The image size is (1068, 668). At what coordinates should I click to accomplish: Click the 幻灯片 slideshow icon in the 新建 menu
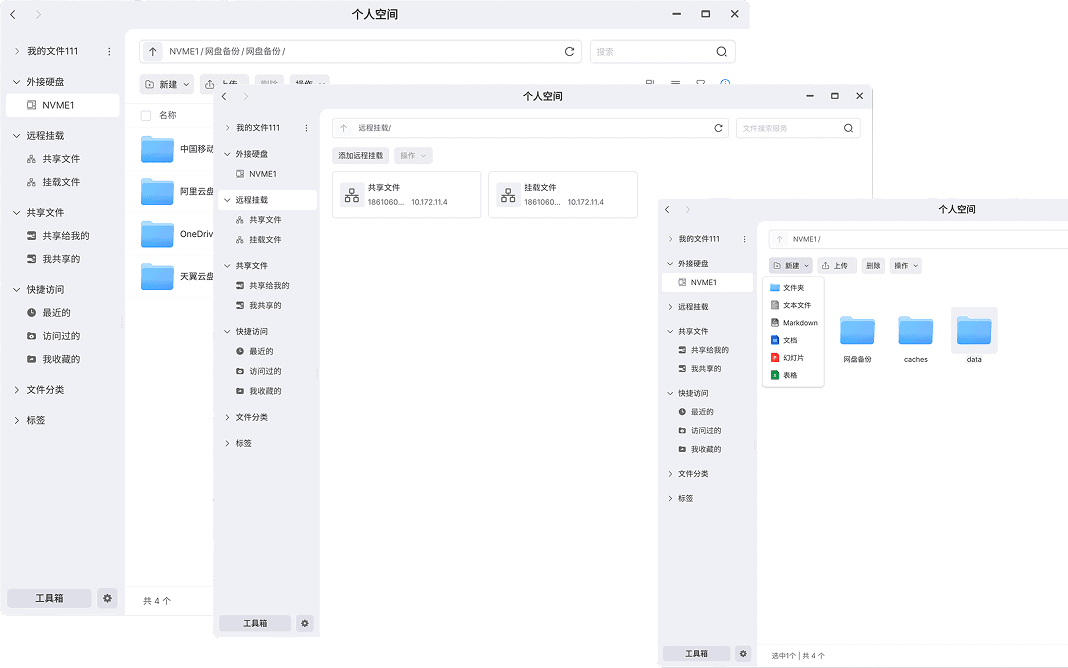click(x=775, y=357)
